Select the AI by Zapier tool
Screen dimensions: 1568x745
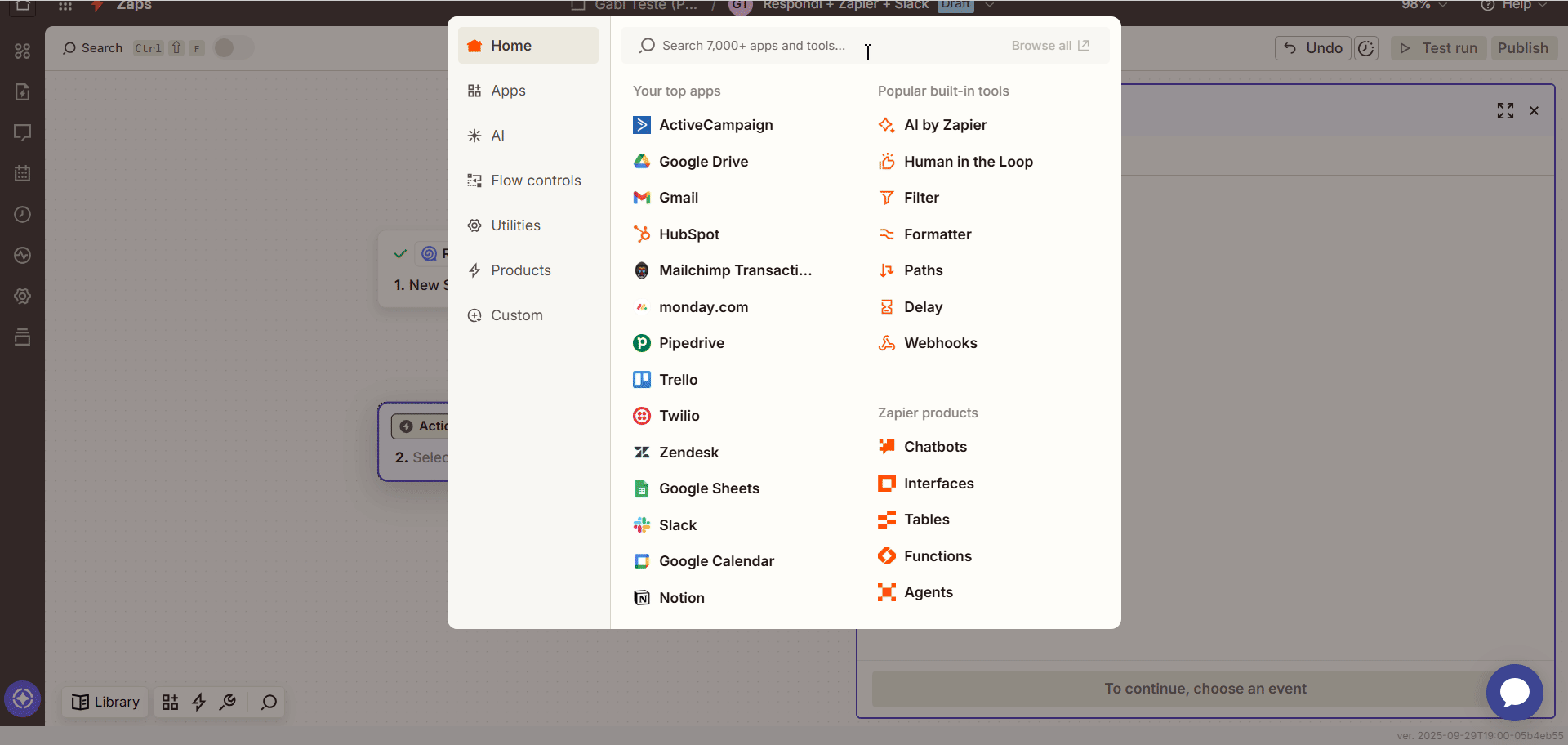933,125
